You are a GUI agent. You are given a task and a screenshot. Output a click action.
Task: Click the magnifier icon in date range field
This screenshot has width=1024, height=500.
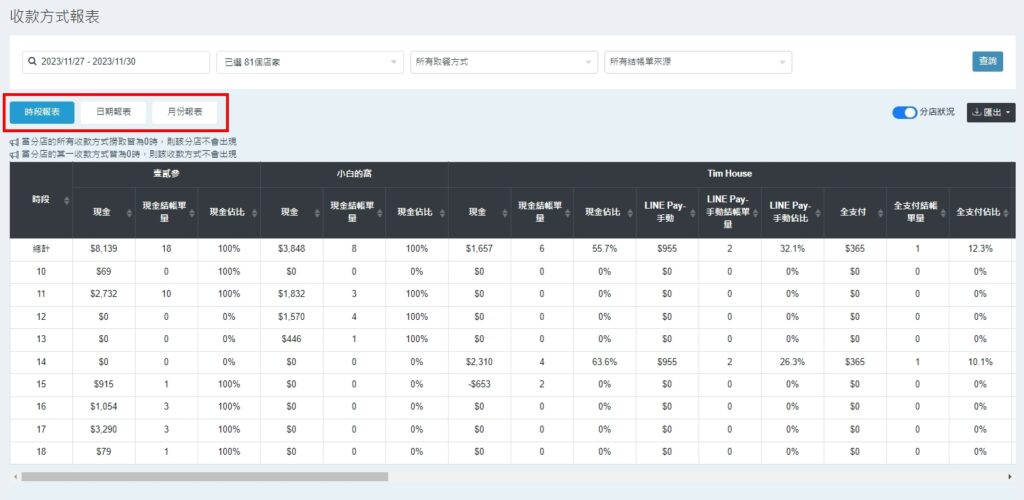pos(33,62)
